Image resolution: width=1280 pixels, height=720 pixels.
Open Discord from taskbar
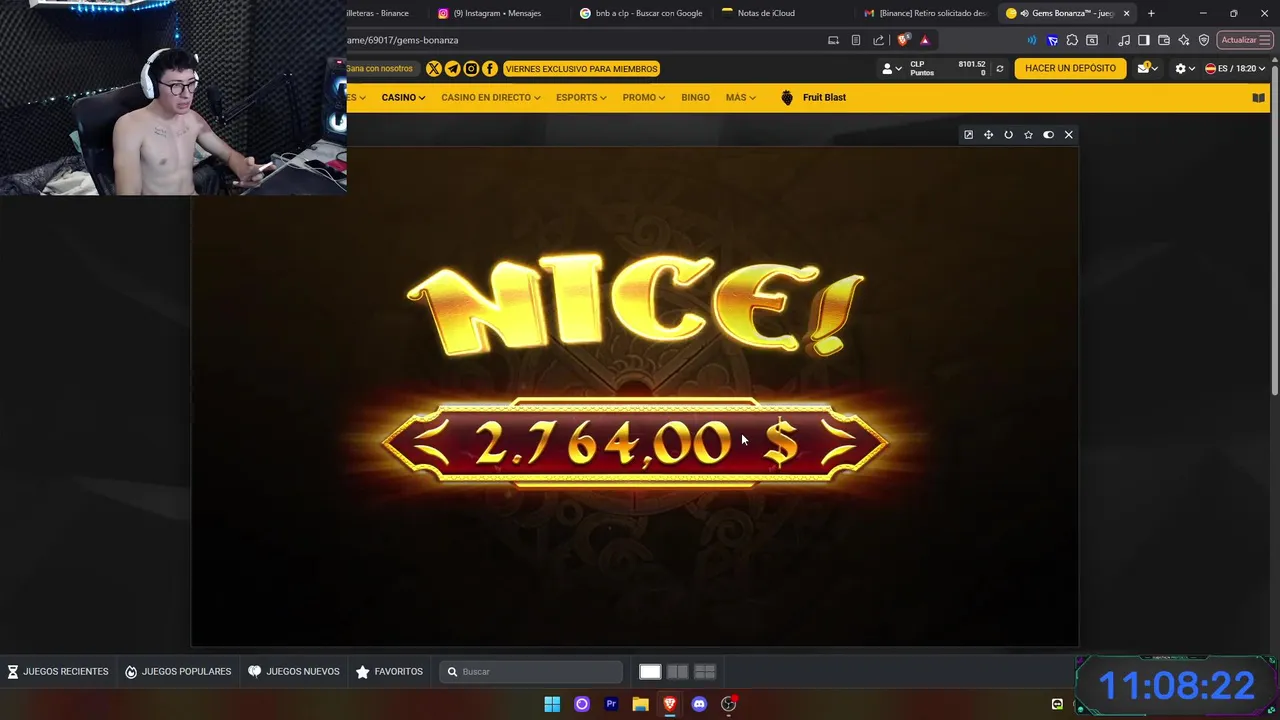699,704
